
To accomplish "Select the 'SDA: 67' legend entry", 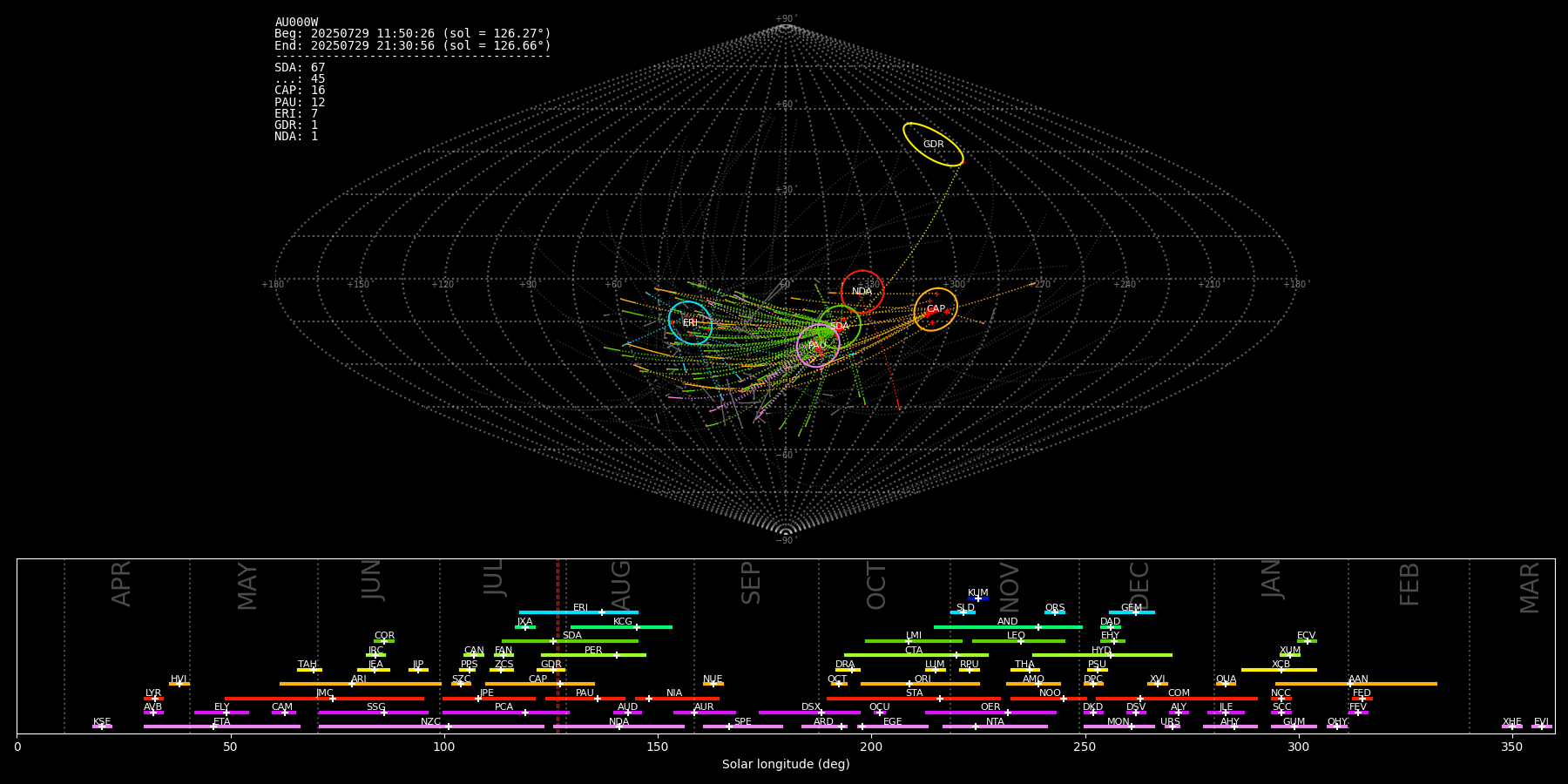I will (300, 68).
